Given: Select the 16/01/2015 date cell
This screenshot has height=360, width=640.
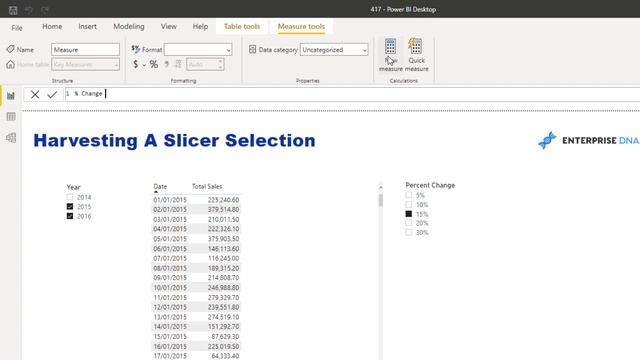Looking at the screenshot, I should tap(170, 347).
